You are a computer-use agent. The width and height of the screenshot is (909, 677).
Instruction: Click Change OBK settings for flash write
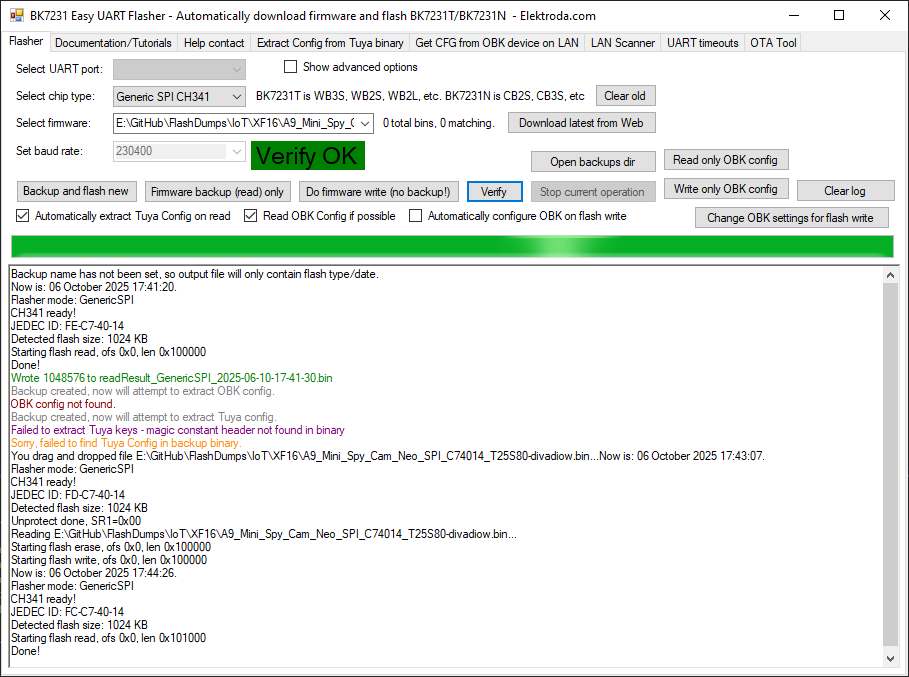791,218
